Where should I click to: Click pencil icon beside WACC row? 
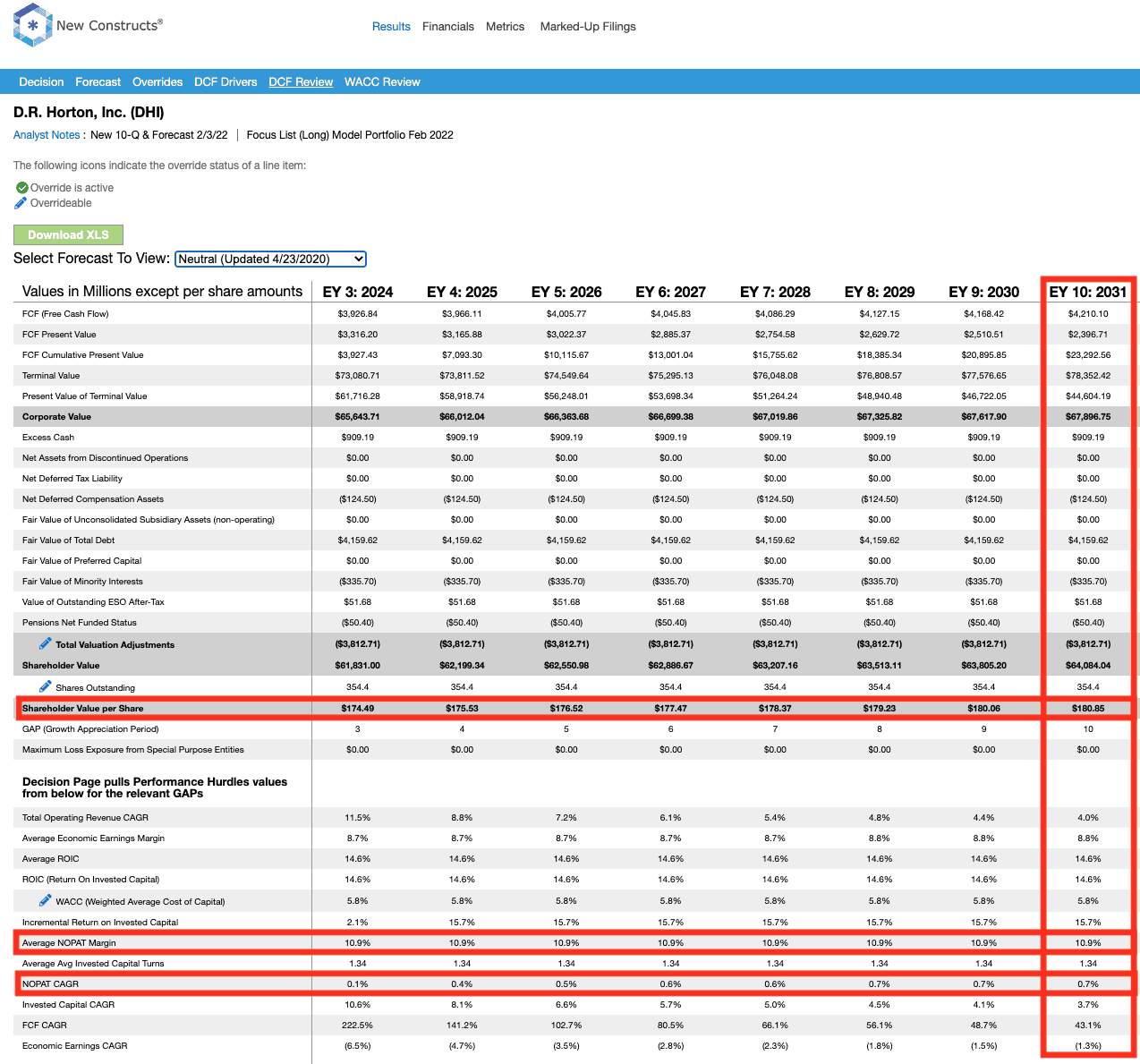point(46,900)
